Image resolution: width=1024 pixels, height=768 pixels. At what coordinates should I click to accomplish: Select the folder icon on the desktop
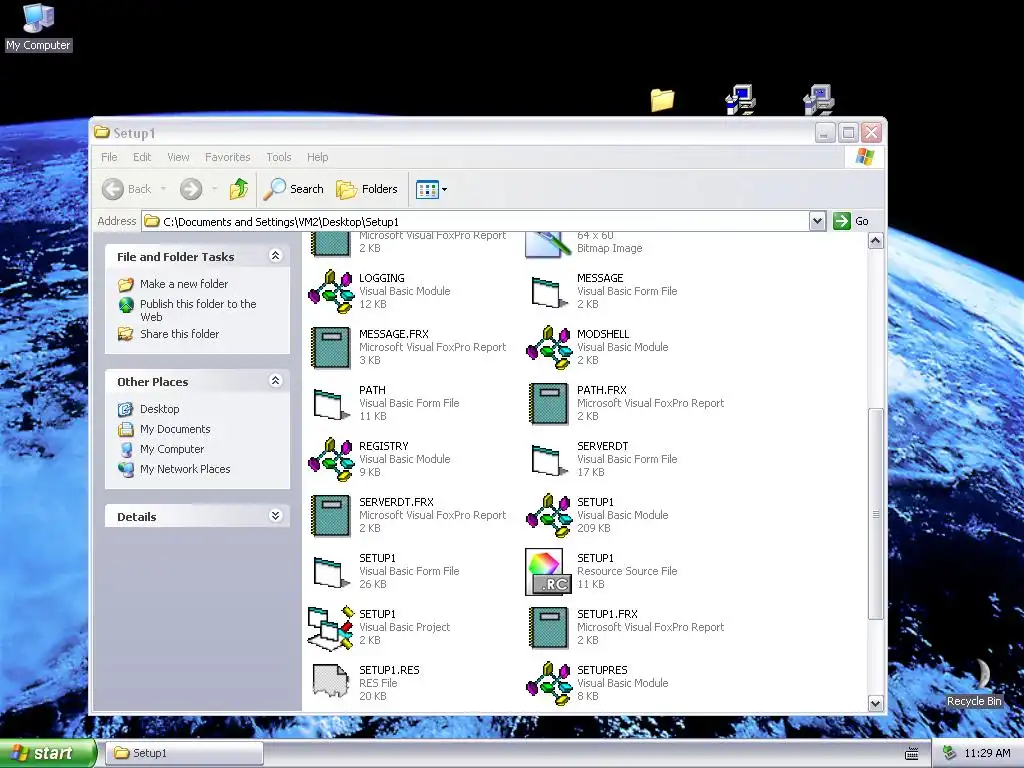[x=662, y=100]
